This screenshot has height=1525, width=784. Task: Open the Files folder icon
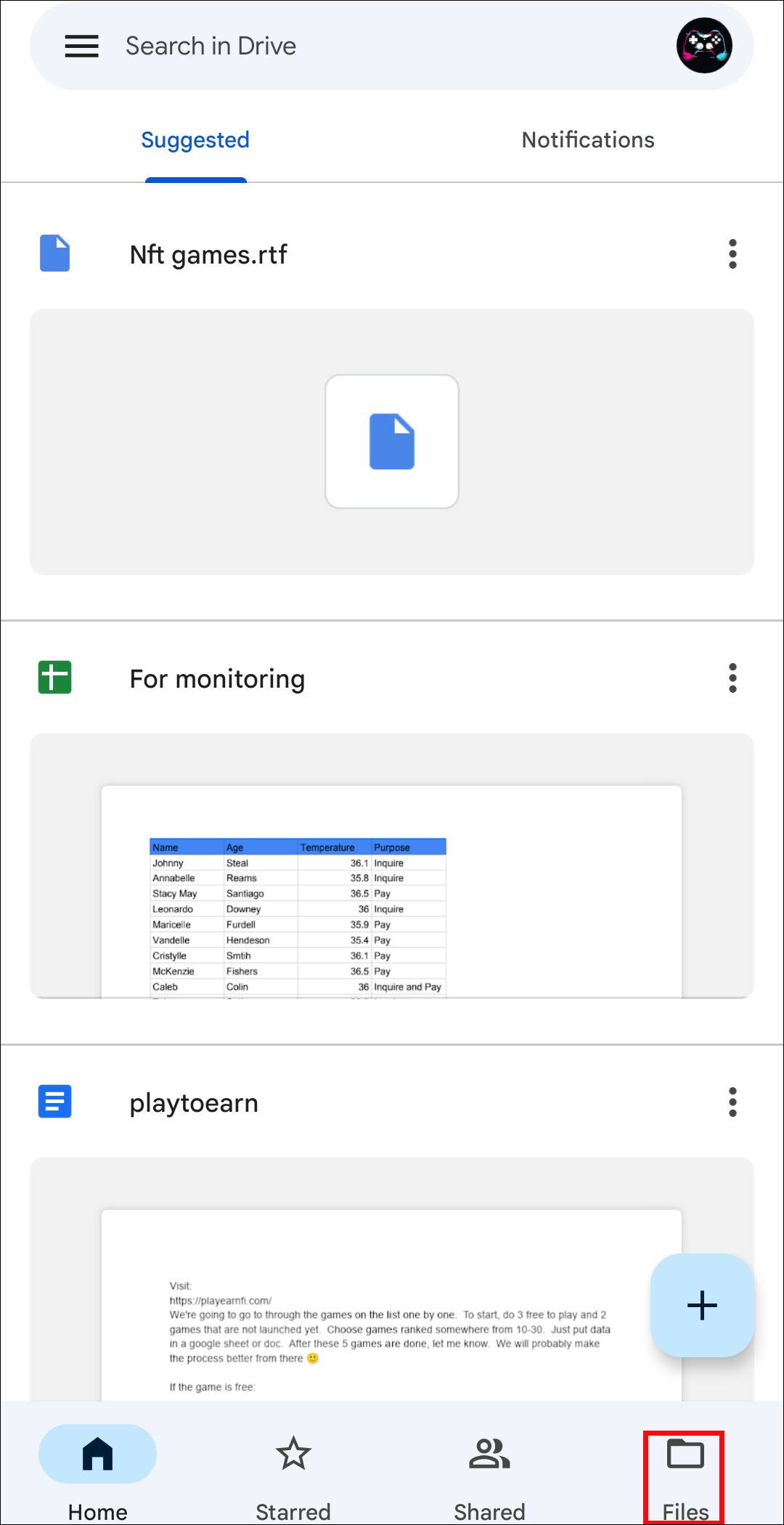[685, 1454]
